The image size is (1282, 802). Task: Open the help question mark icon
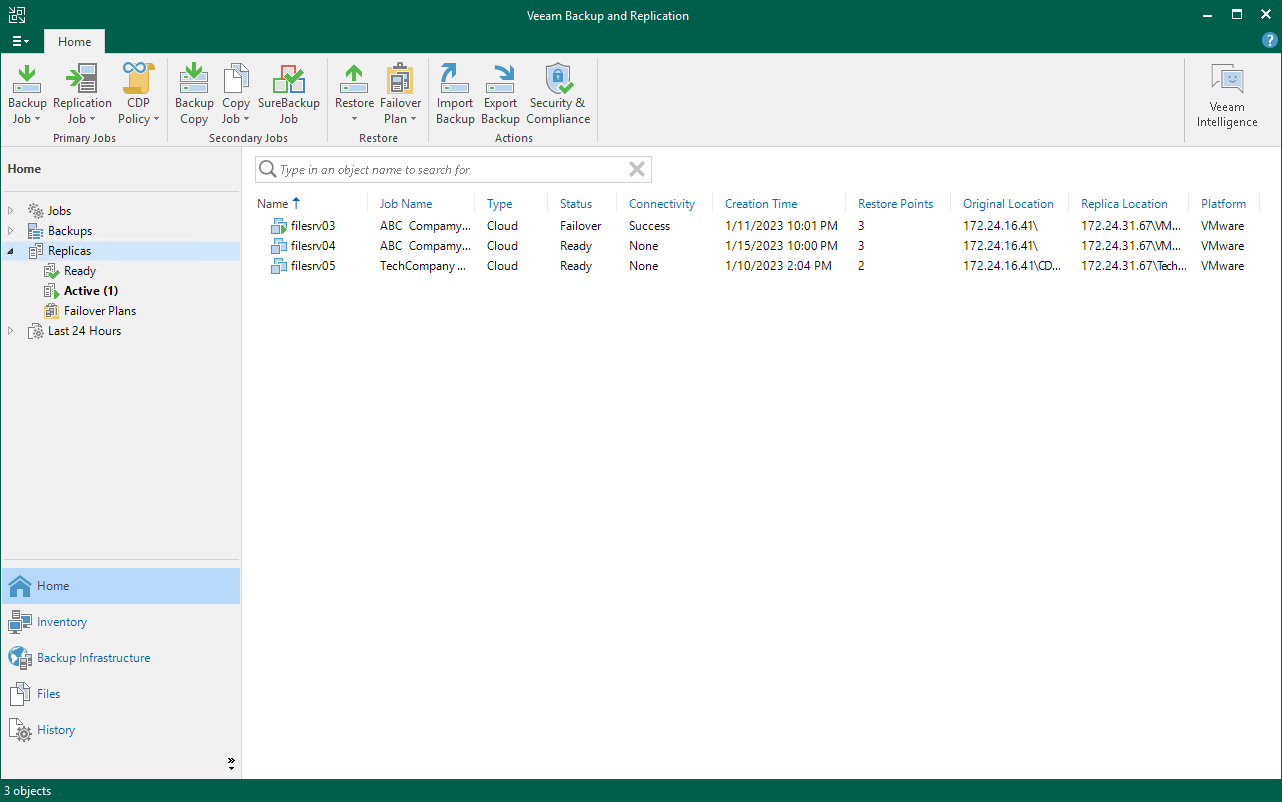click(1269, 41)
